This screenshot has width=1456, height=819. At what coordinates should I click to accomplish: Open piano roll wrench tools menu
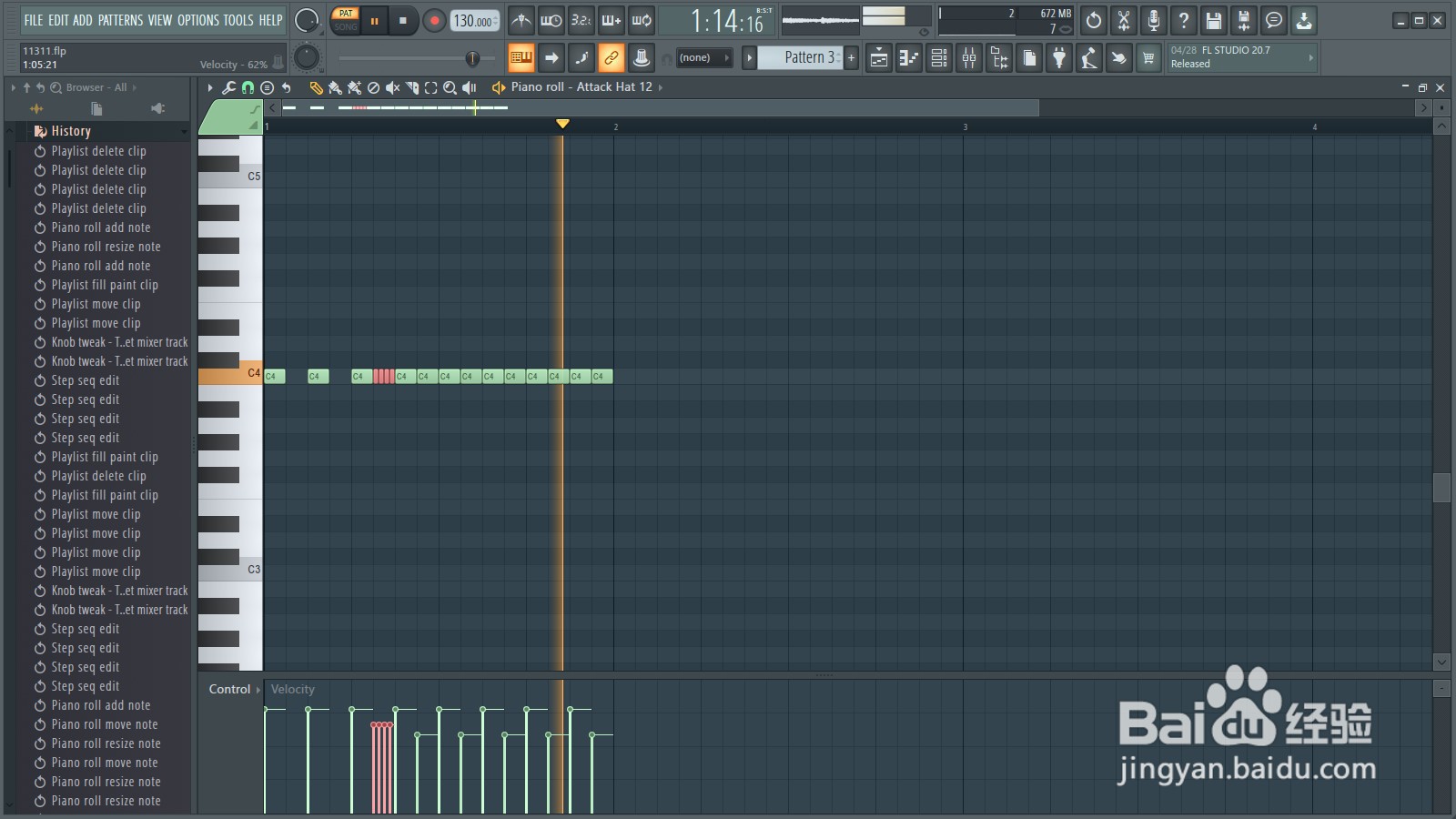click(228, 87)
